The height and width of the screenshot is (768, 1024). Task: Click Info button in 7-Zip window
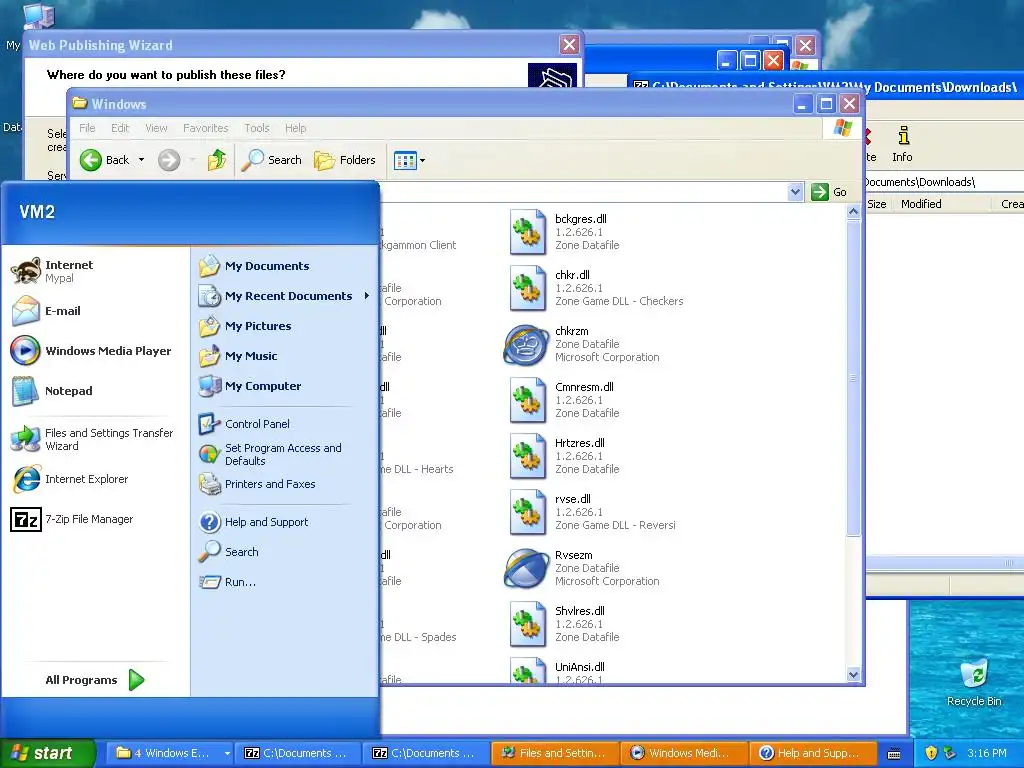click(x=903, y=145)
